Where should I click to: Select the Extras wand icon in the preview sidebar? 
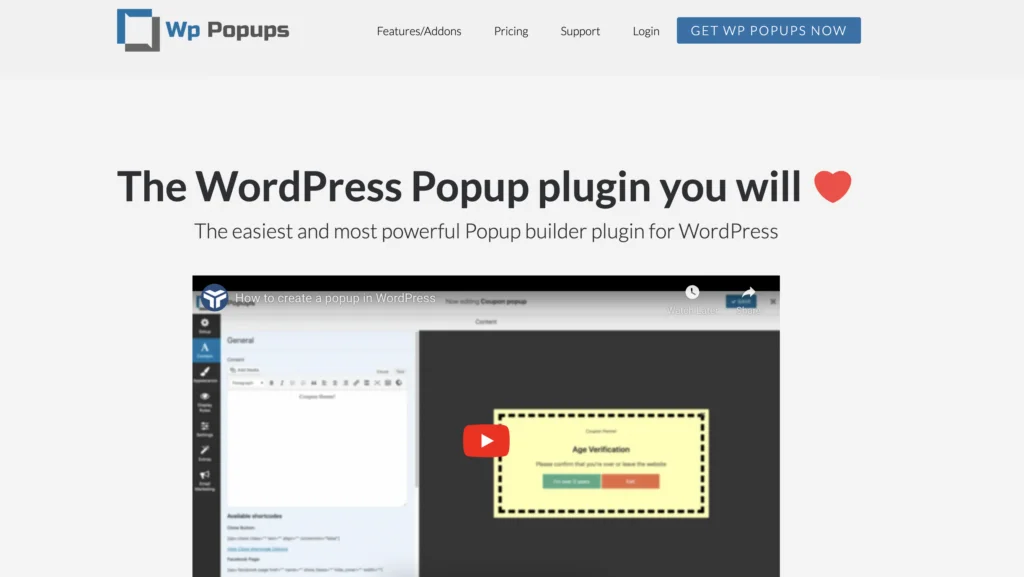pyautogui.click(x=205, y=452)
